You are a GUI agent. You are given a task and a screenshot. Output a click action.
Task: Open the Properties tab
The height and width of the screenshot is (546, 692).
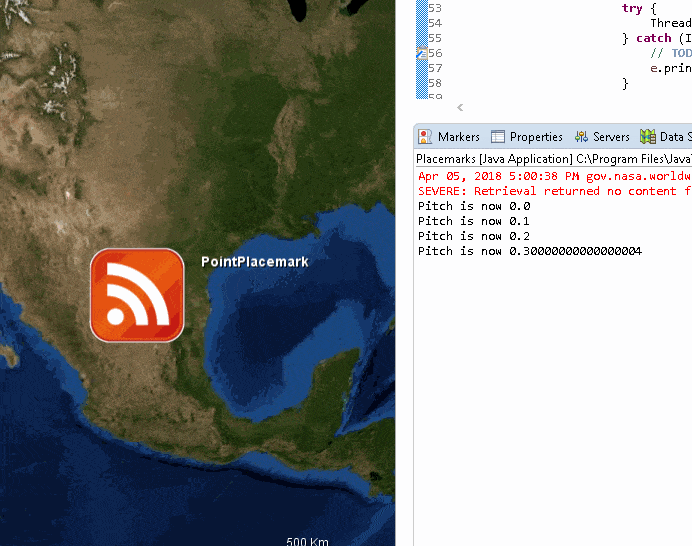pyautogui.click(x=527, y=137)
